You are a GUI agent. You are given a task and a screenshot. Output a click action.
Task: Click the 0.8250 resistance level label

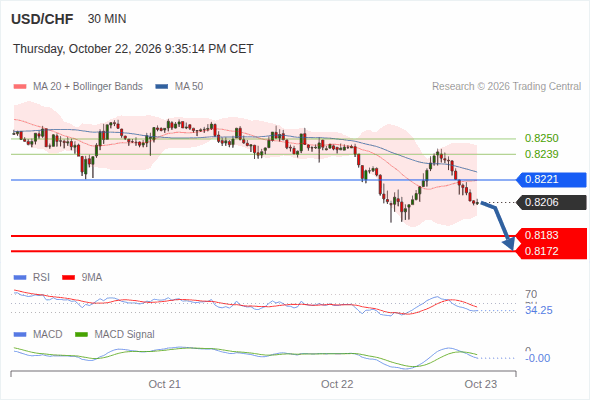point(541,138)
